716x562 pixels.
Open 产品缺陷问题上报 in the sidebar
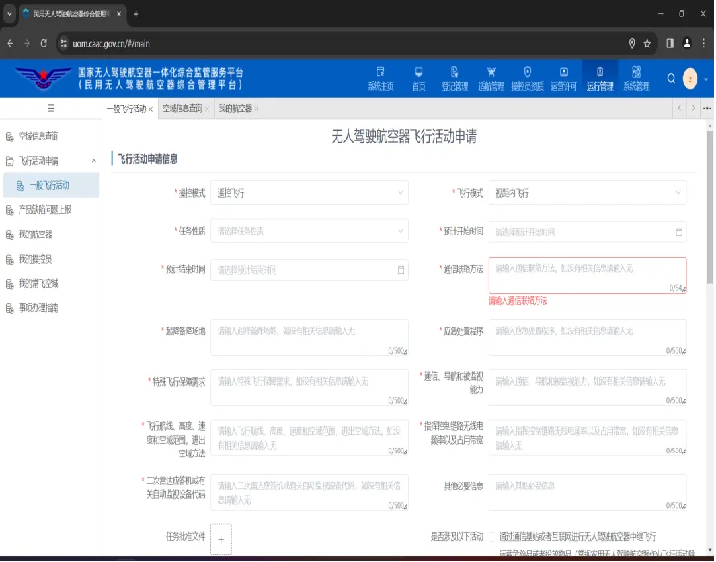point(45,210)
